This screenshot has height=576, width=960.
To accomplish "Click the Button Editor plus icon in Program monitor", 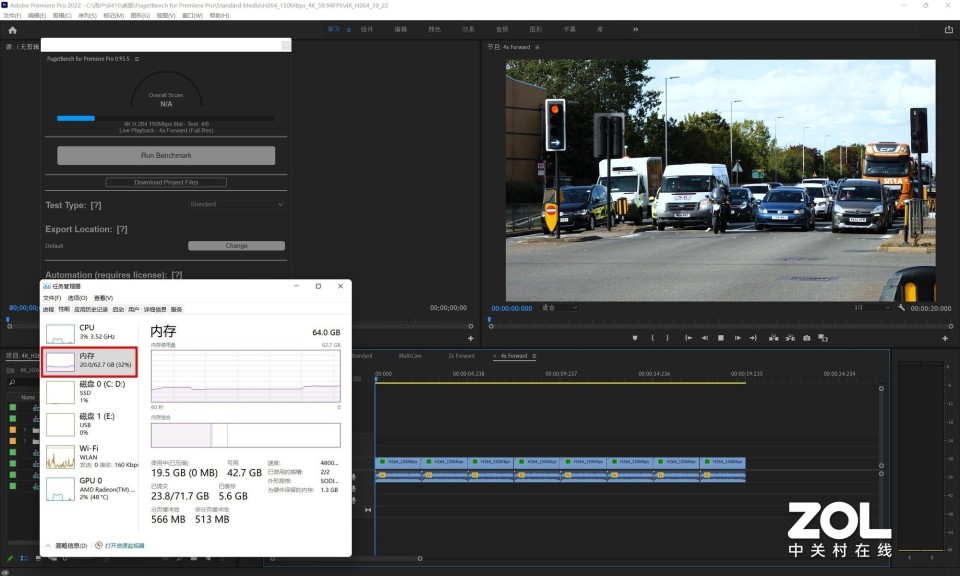I will pyautogui.click(x=946, y=339).
